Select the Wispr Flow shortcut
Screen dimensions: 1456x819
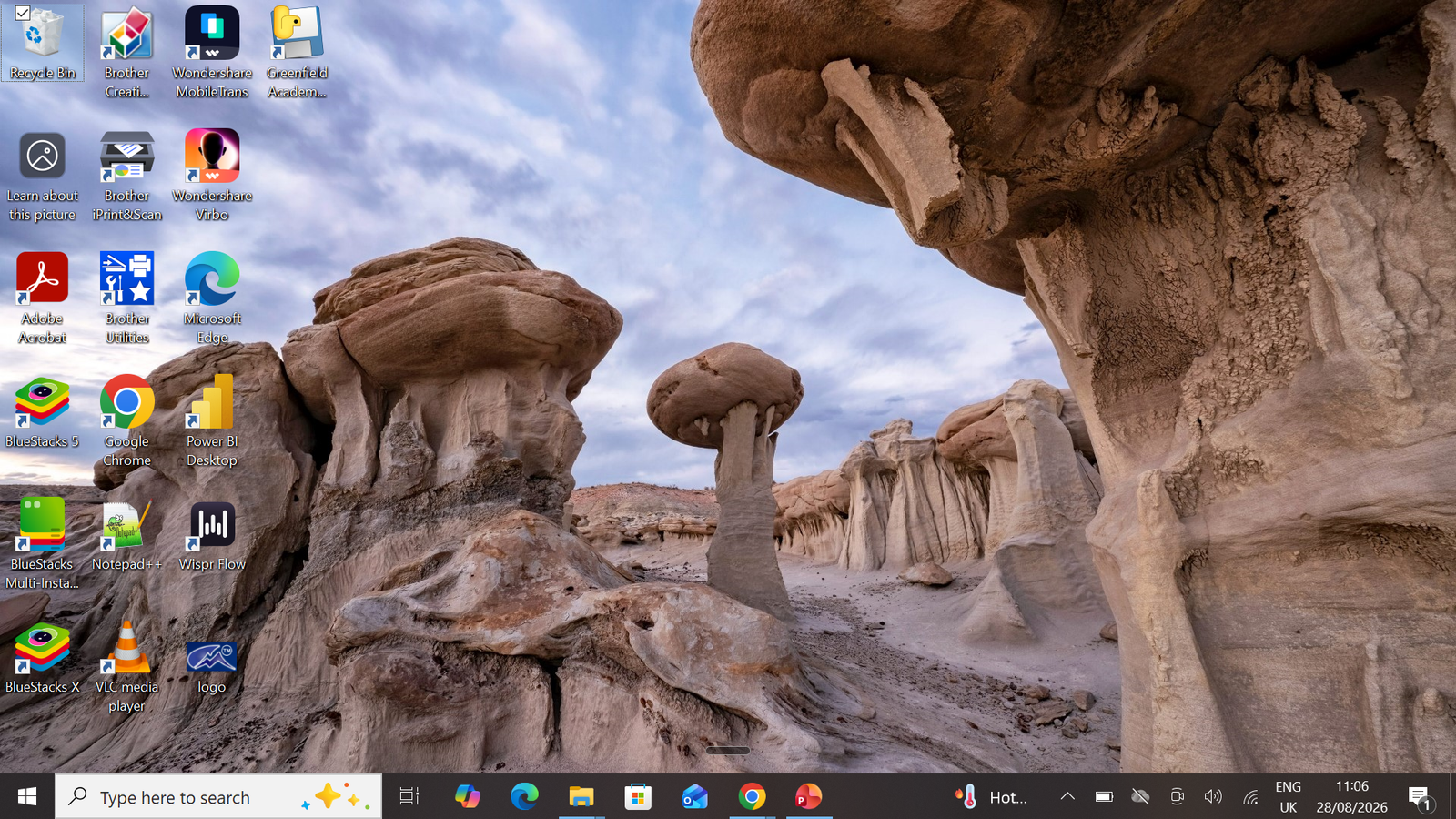[212, 535]
